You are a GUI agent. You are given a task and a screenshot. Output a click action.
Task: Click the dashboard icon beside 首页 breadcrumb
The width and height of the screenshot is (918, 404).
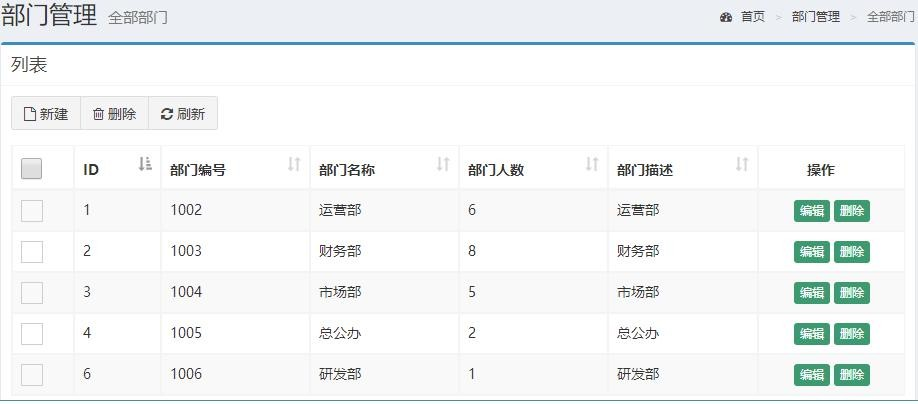pyautogui.click(x=726, y=17)
